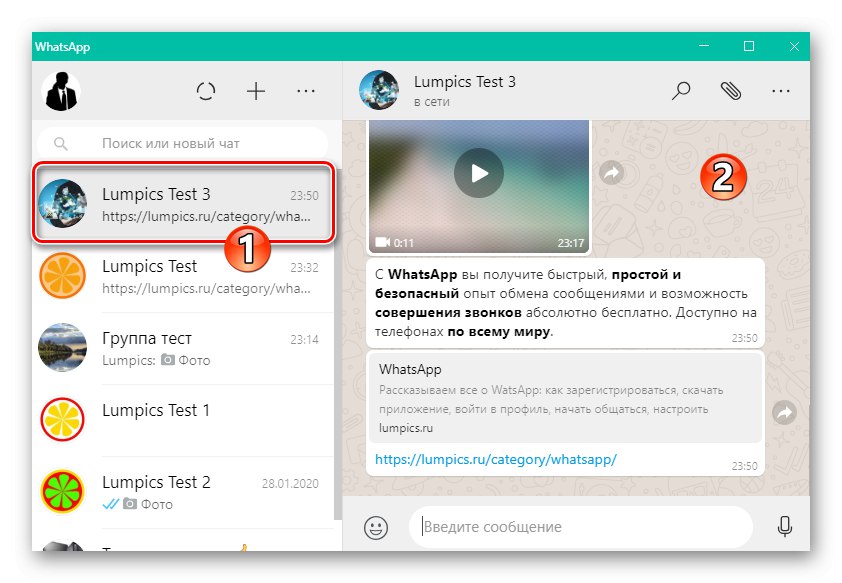Viewport: 842px width, 583px height.
Task: Forward the lumpics.ru link message
Action: [x=785, y=413]
